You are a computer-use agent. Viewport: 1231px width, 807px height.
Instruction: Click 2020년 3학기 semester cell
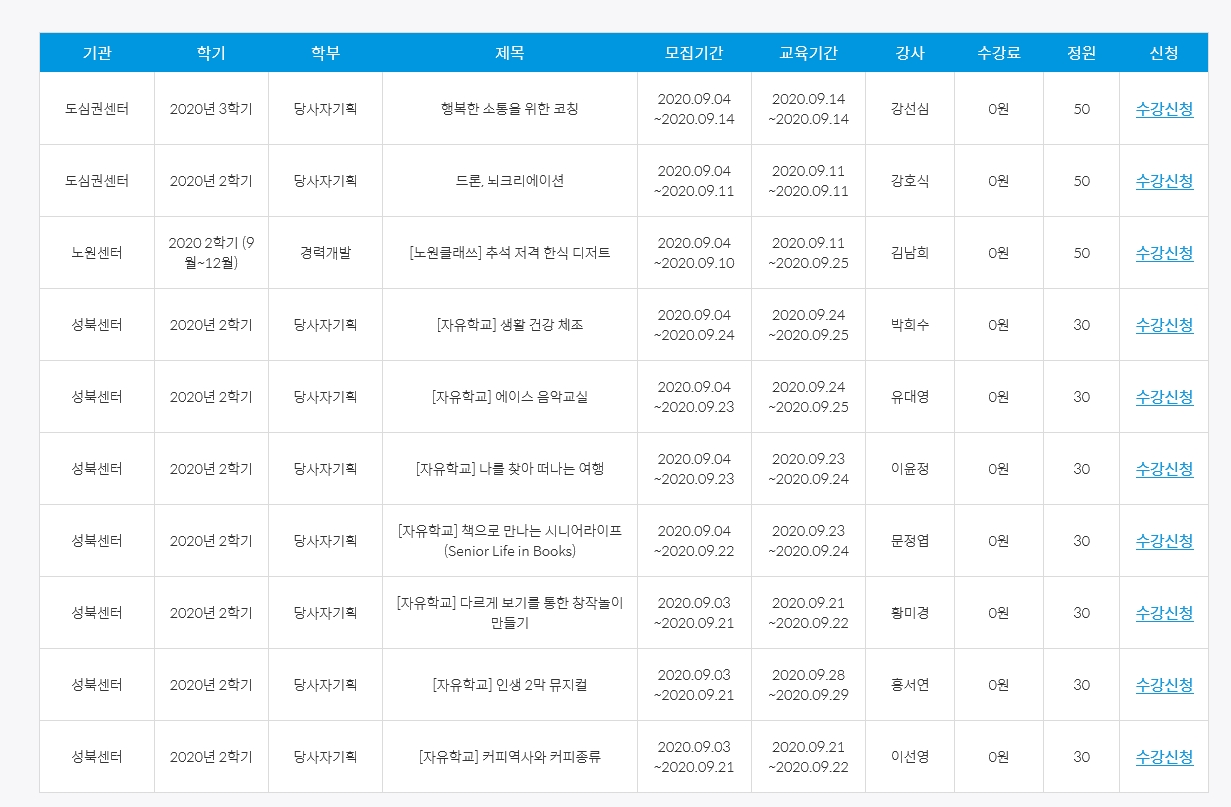211,109
